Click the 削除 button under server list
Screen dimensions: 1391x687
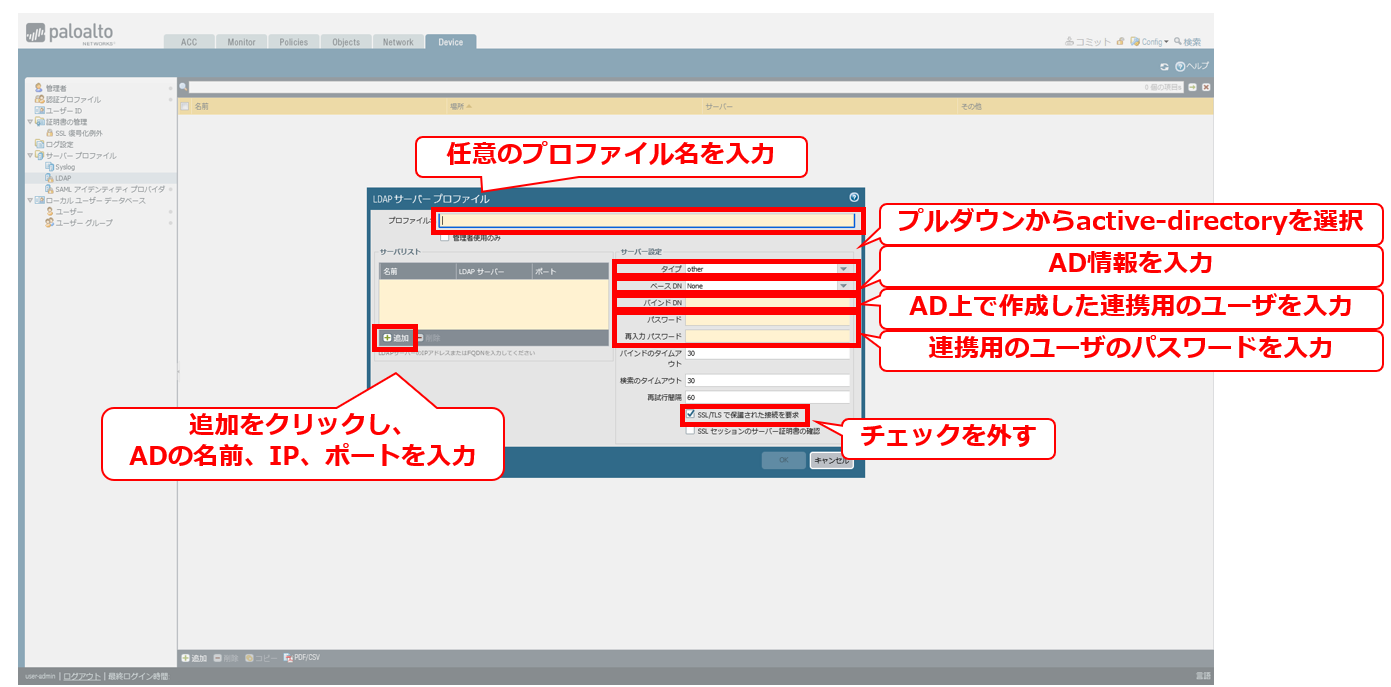click(428, 338)
